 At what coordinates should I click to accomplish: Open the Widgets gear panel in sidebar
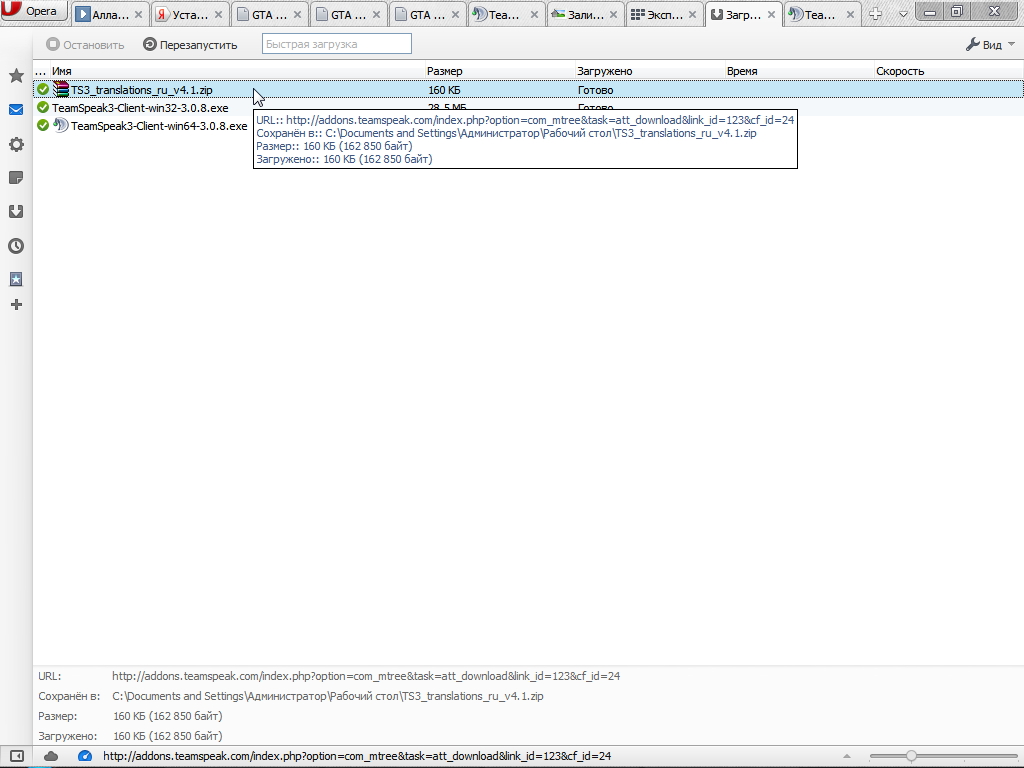16,144
